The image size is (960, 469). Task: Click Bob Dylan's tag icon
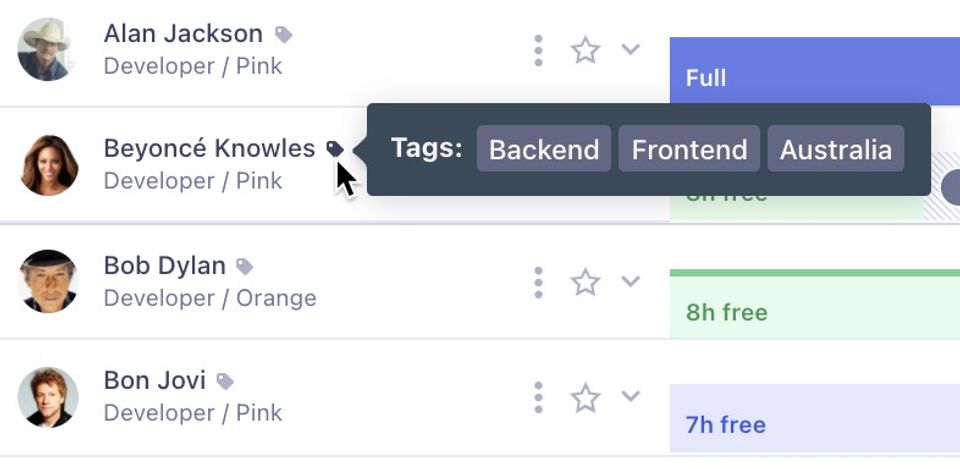click(244, 266)
